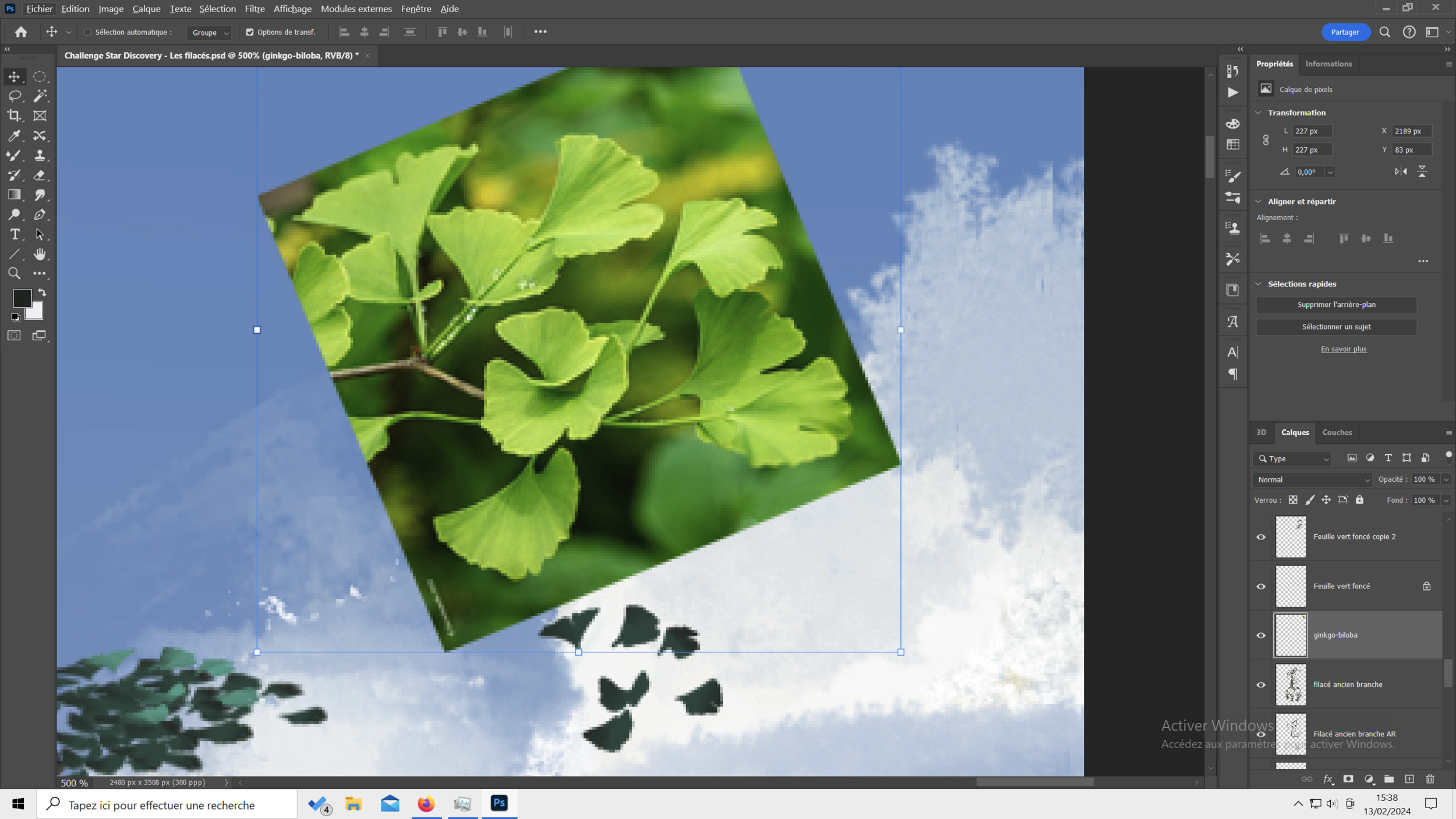Hide the ginkgo-biloba layer

(x=1261, y=636)
